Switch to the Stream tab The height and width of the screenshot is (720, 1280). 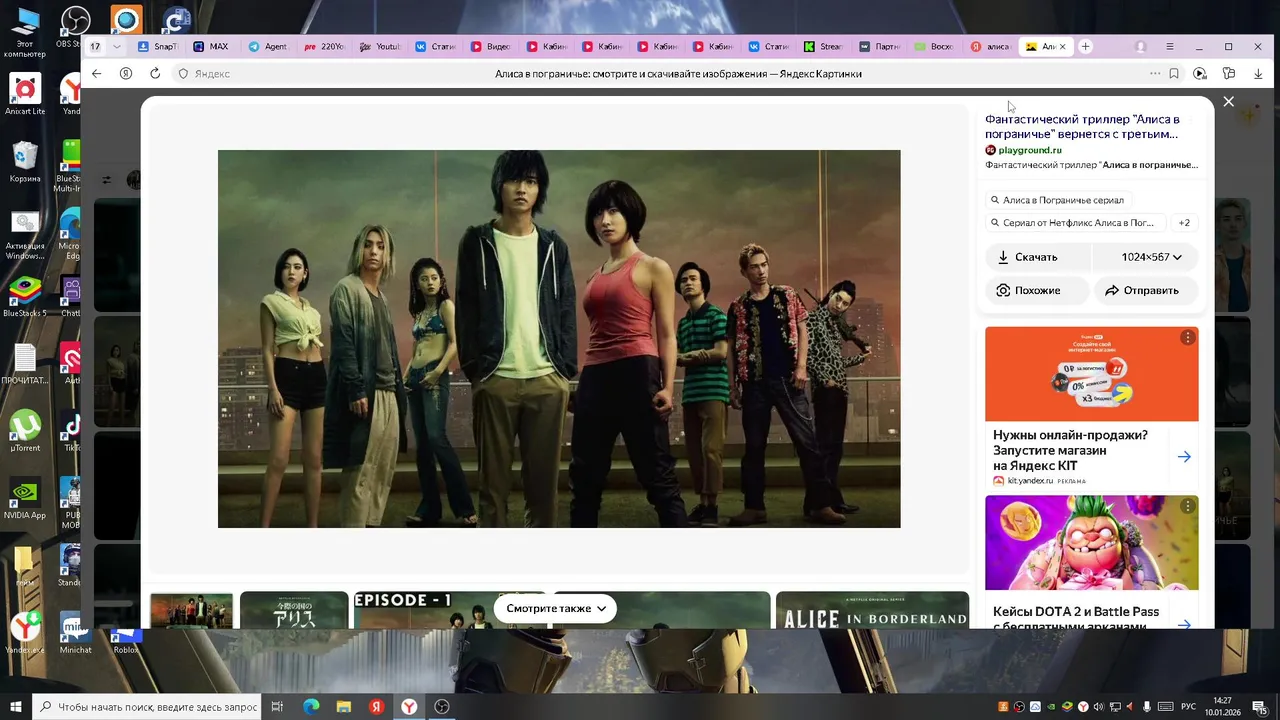tap(825, 46)
